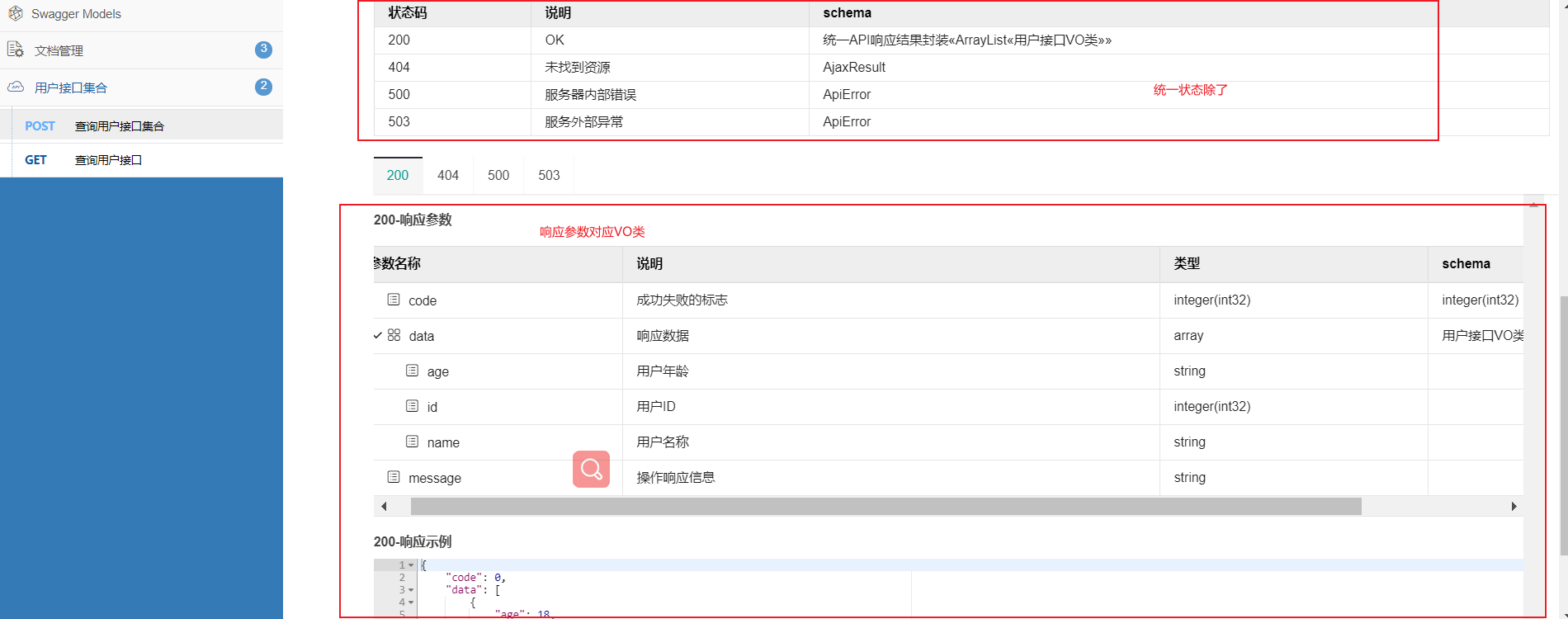The width and height of the screenshot is (1568, 619).
Task: Click the 文档管理 badge showing 3
Action: 263,50
